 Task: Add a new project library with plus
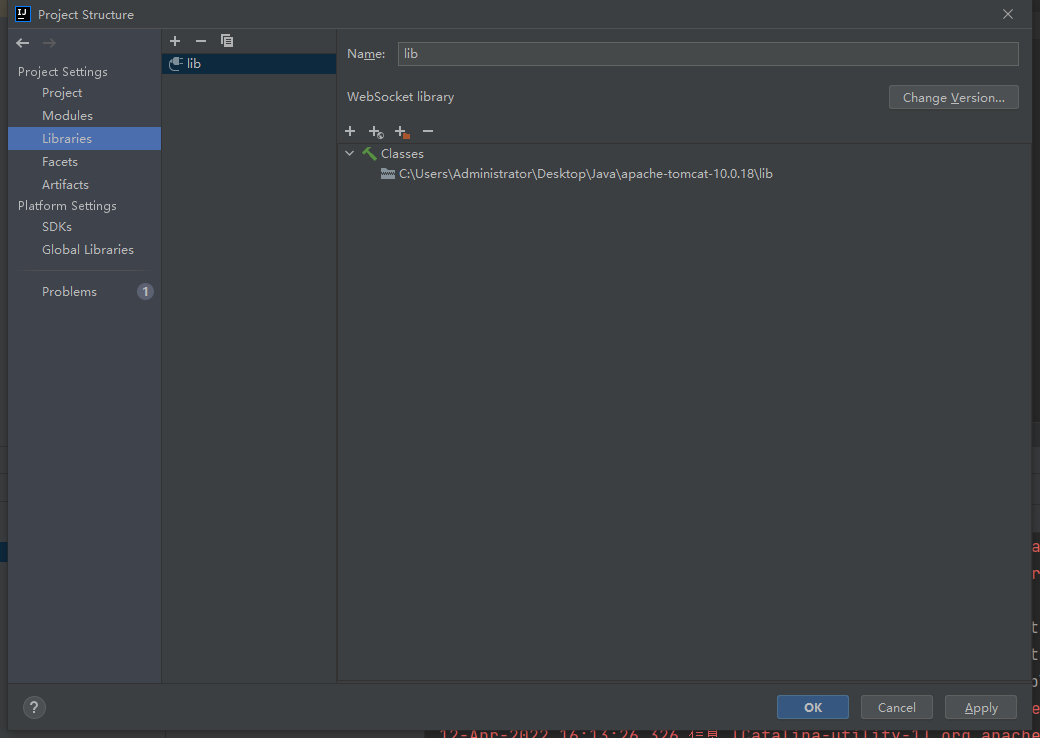click(x=175, y=41)
